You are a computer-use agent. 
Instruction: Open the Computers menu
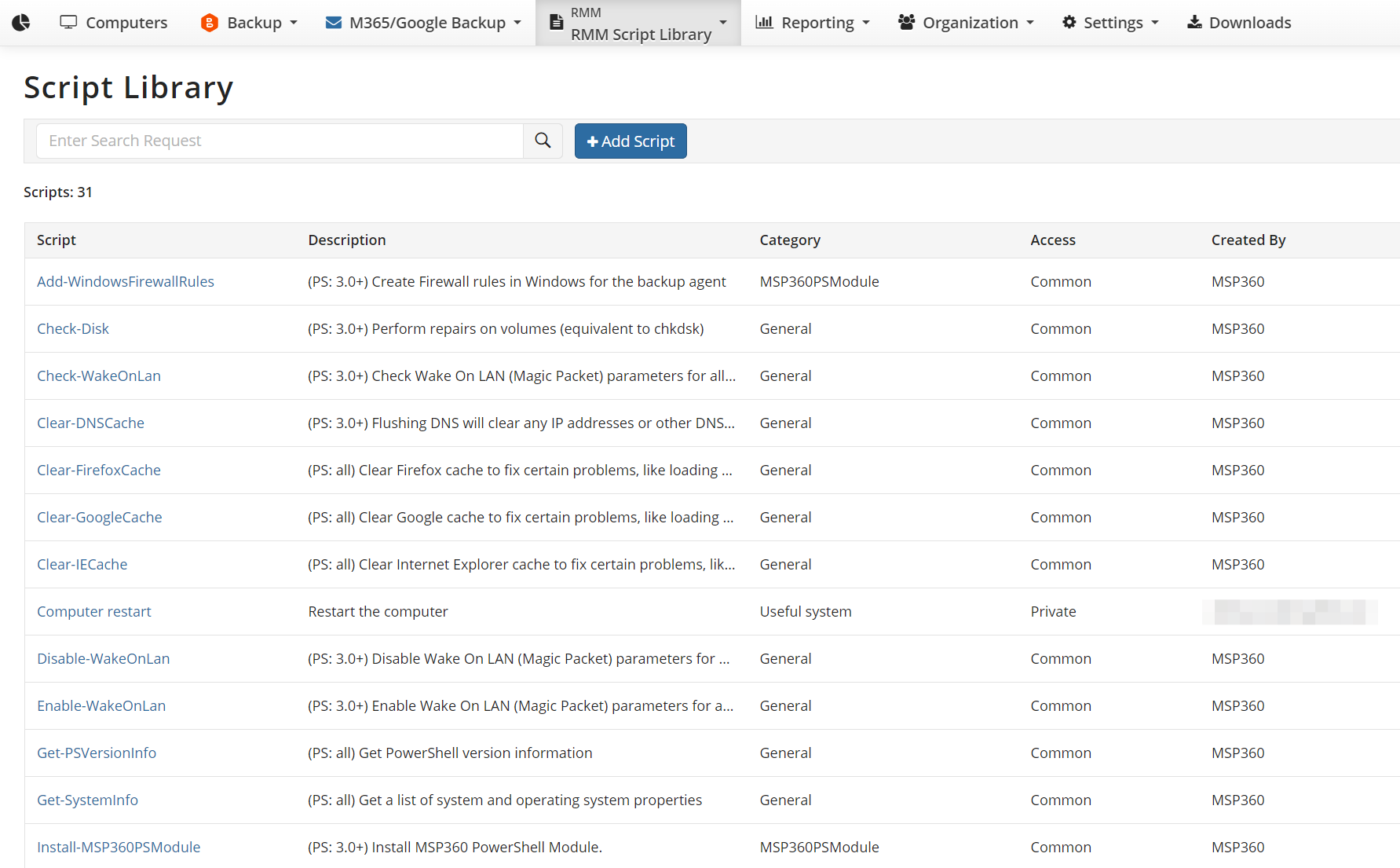[x=114, y=23]
